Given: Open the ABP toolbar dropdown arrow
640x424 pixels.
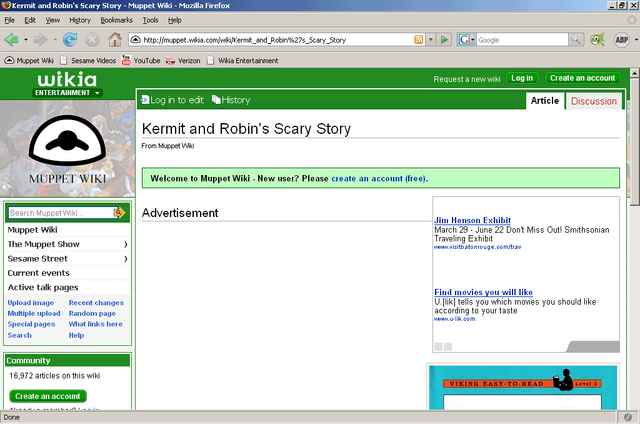Looking at the screenshot, I should point(636,40).
